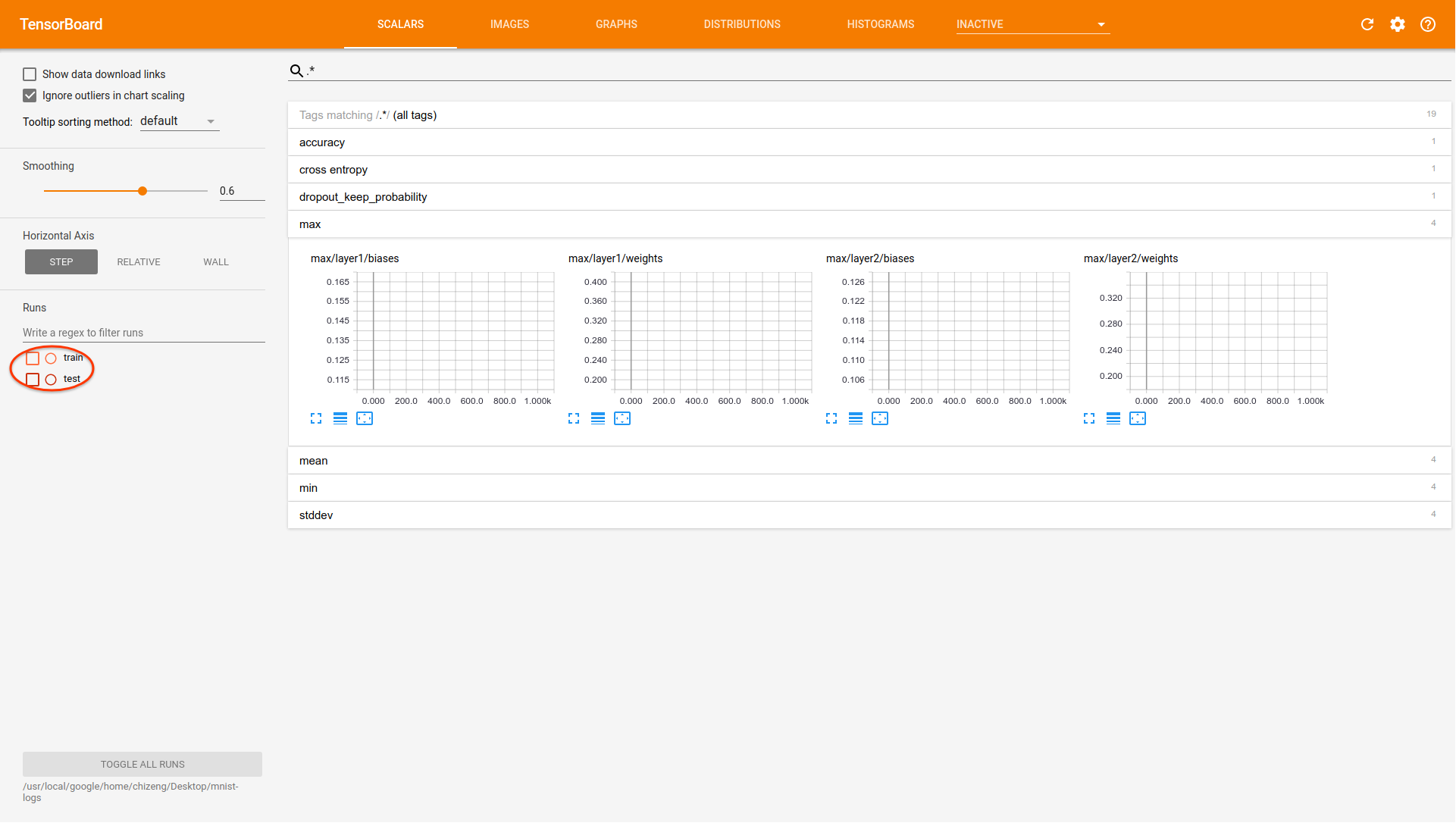Click the reload data refresh icon
Screen dimensions: 1456x823
pos(1367,24)
